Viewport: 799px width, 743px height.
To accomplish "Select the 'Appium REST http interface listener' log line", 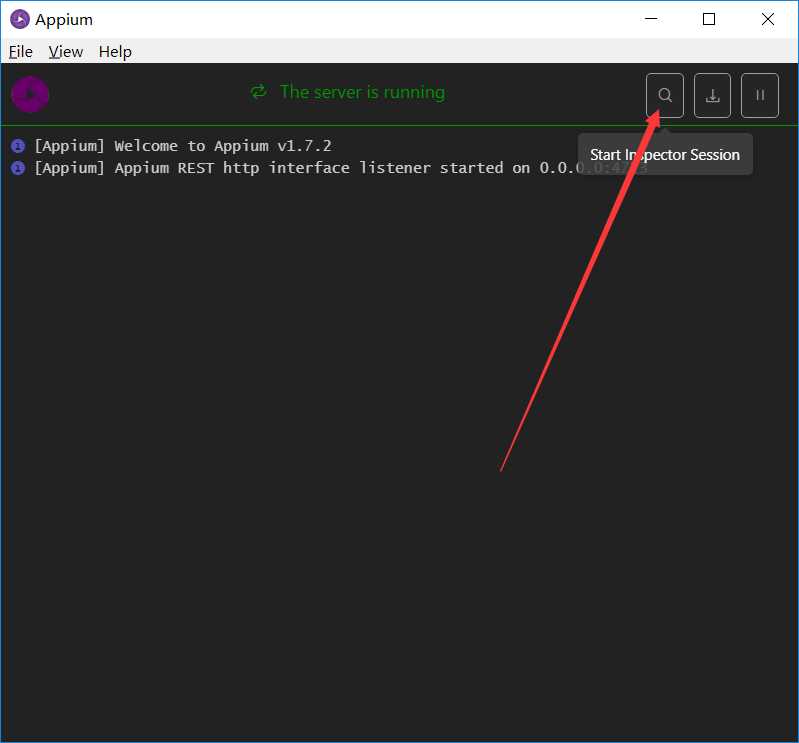I will tap(340, 168).
